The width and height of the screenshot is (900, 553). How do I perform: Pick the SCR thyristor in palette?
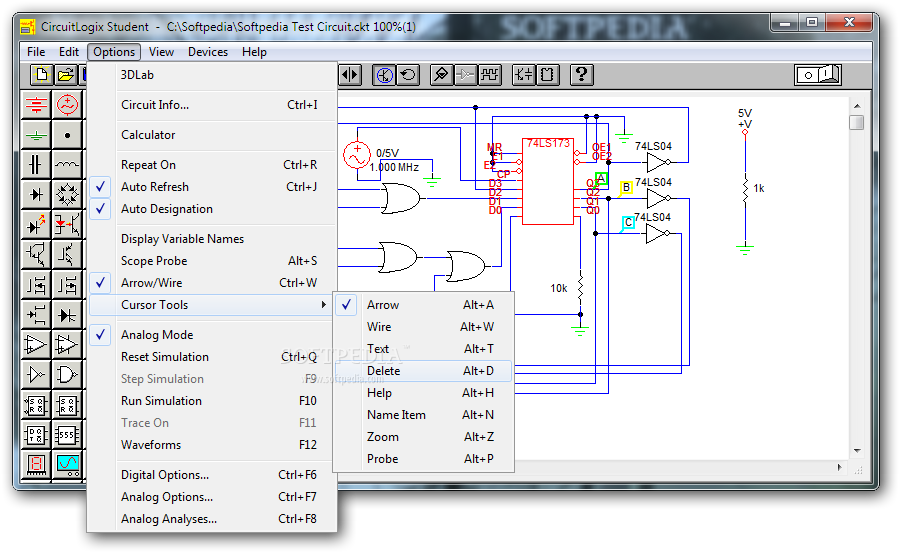[67, 315]
